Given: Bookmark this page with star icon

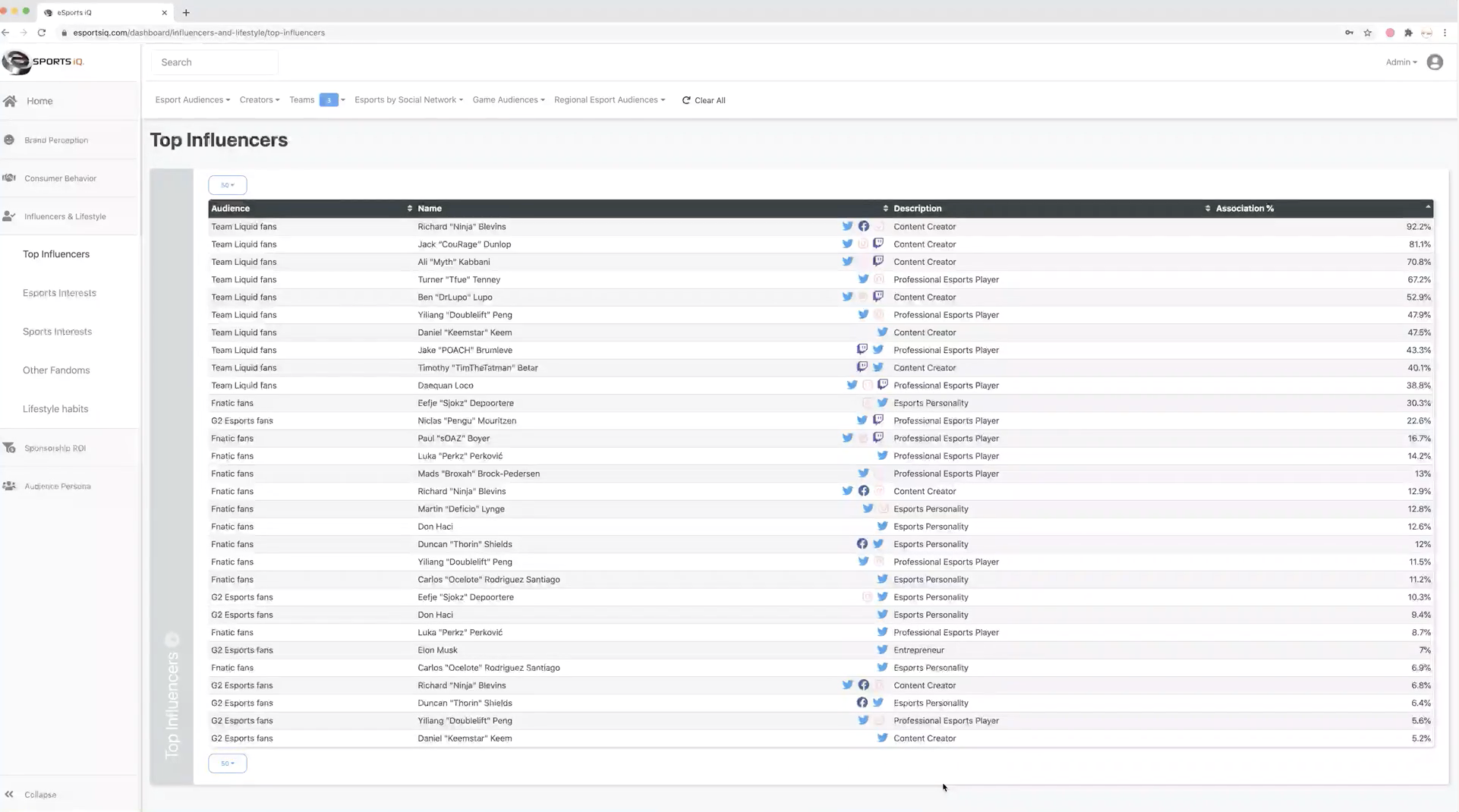Looking at the screenshot, I should (x=1368, y=33).
